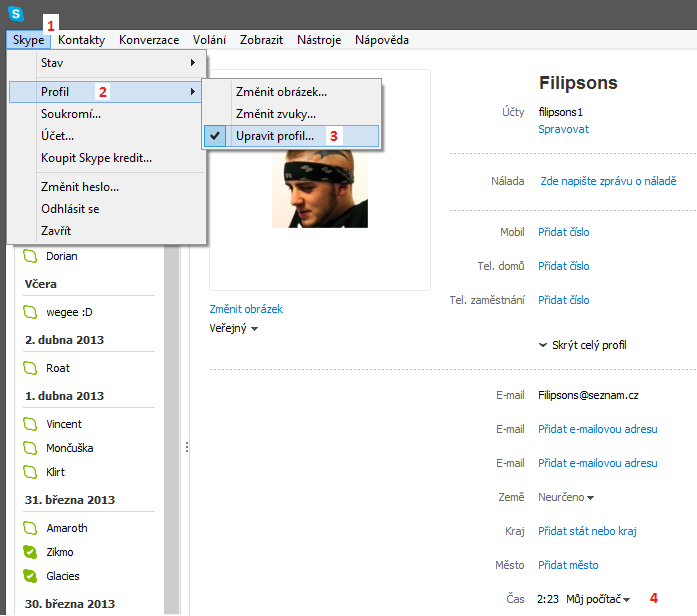Click the status icon next to Dorian
The image size is (697, 616).
[x=33, y=256]
